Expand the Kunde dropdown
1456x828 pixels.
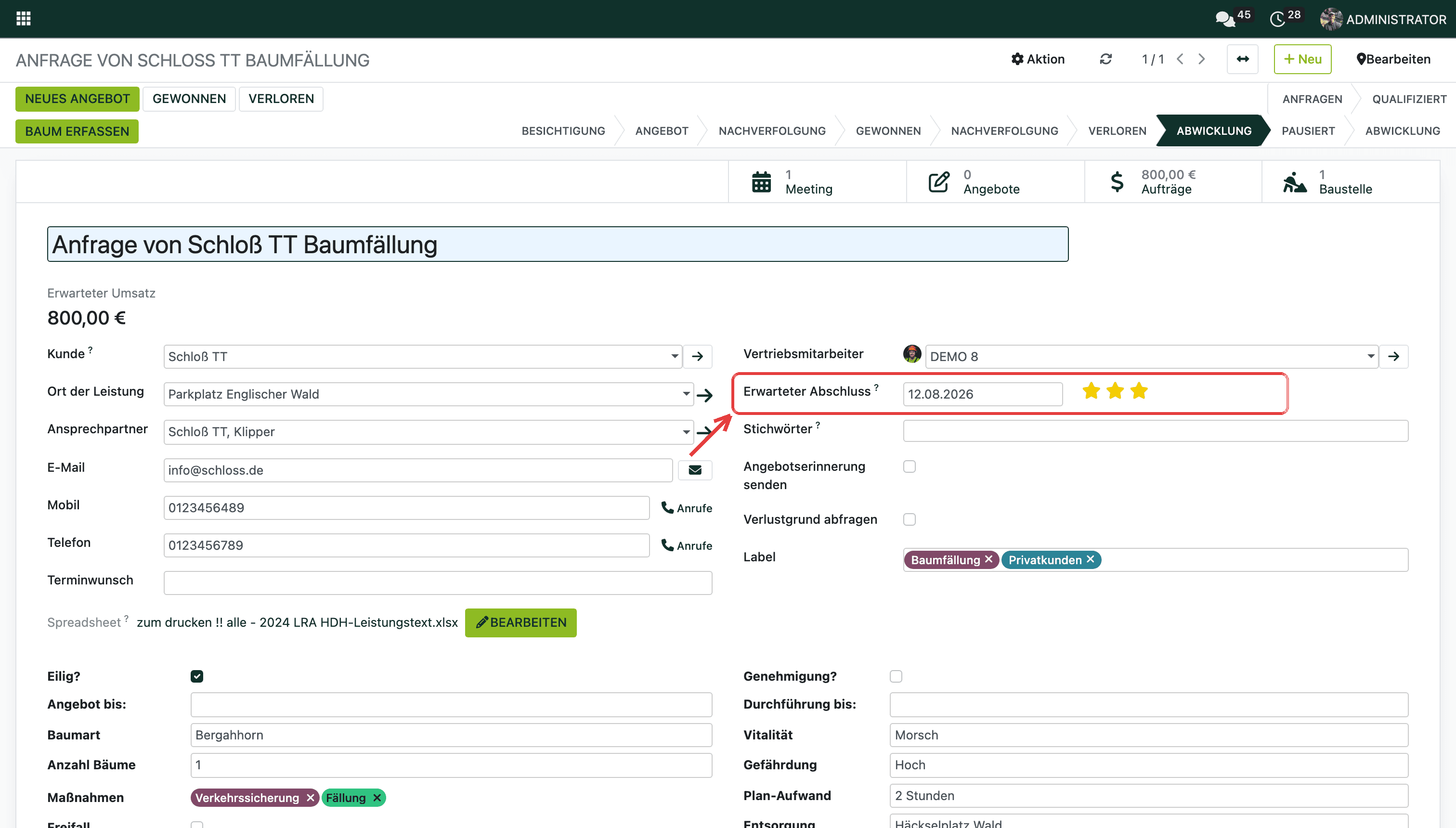click(x=675, y=357)
